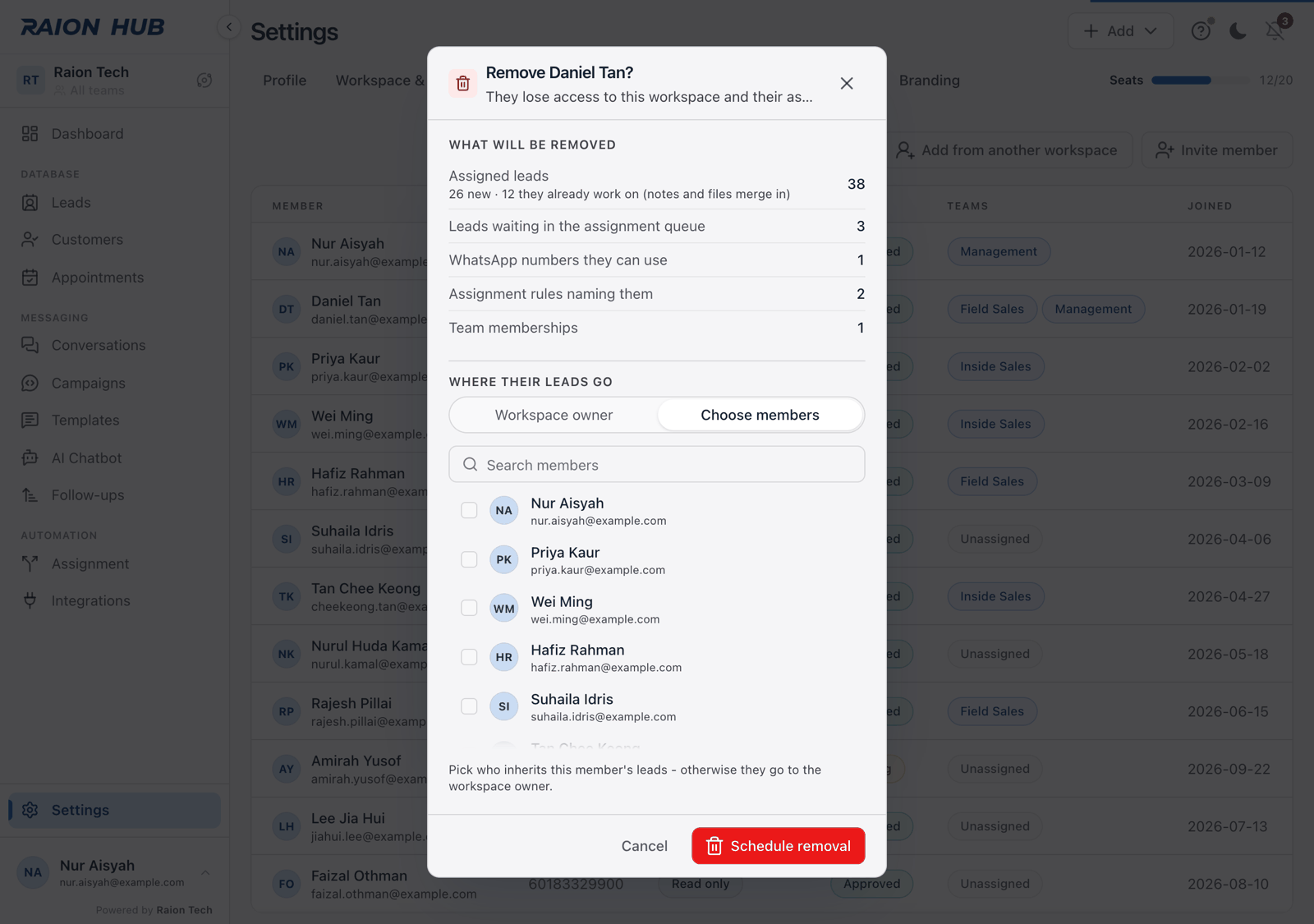Open the Conversations chat icon
Image resolution: width=1314 pixels, height=924 pixels.
click(x=30, y=345)
